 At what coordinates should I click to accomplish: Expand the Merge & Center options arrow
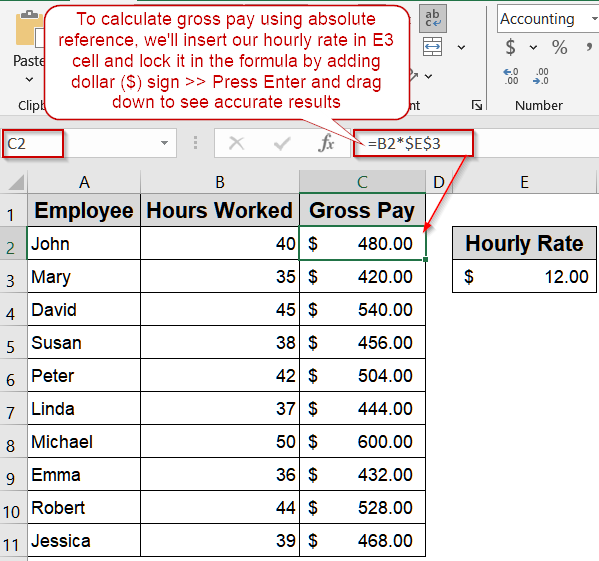(461, 47)
